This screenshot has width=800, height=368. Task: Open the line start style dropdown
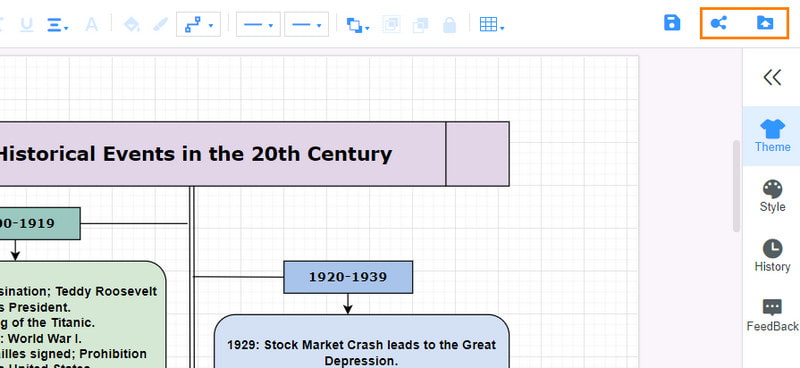click(258, 24)
